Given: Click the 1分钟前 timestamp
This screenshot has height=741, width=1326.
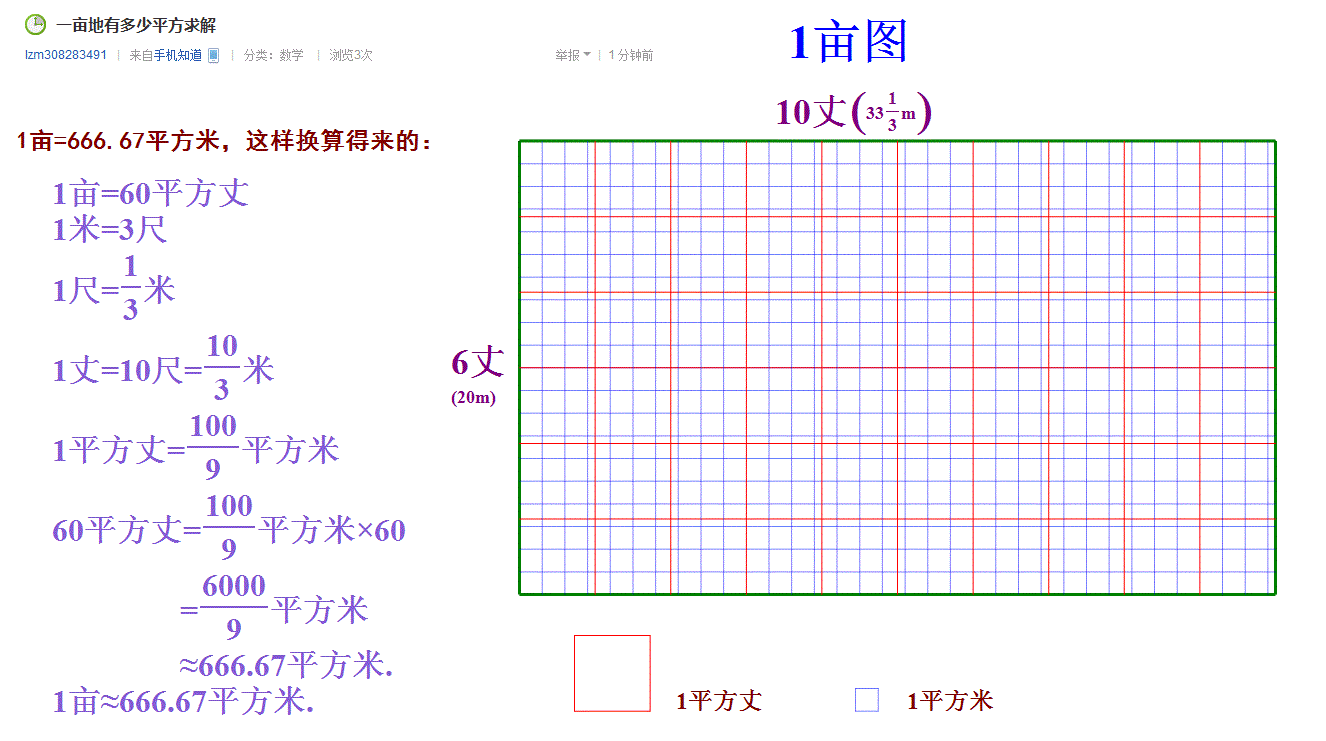Looking at the screenshot, I should point(631,55).
